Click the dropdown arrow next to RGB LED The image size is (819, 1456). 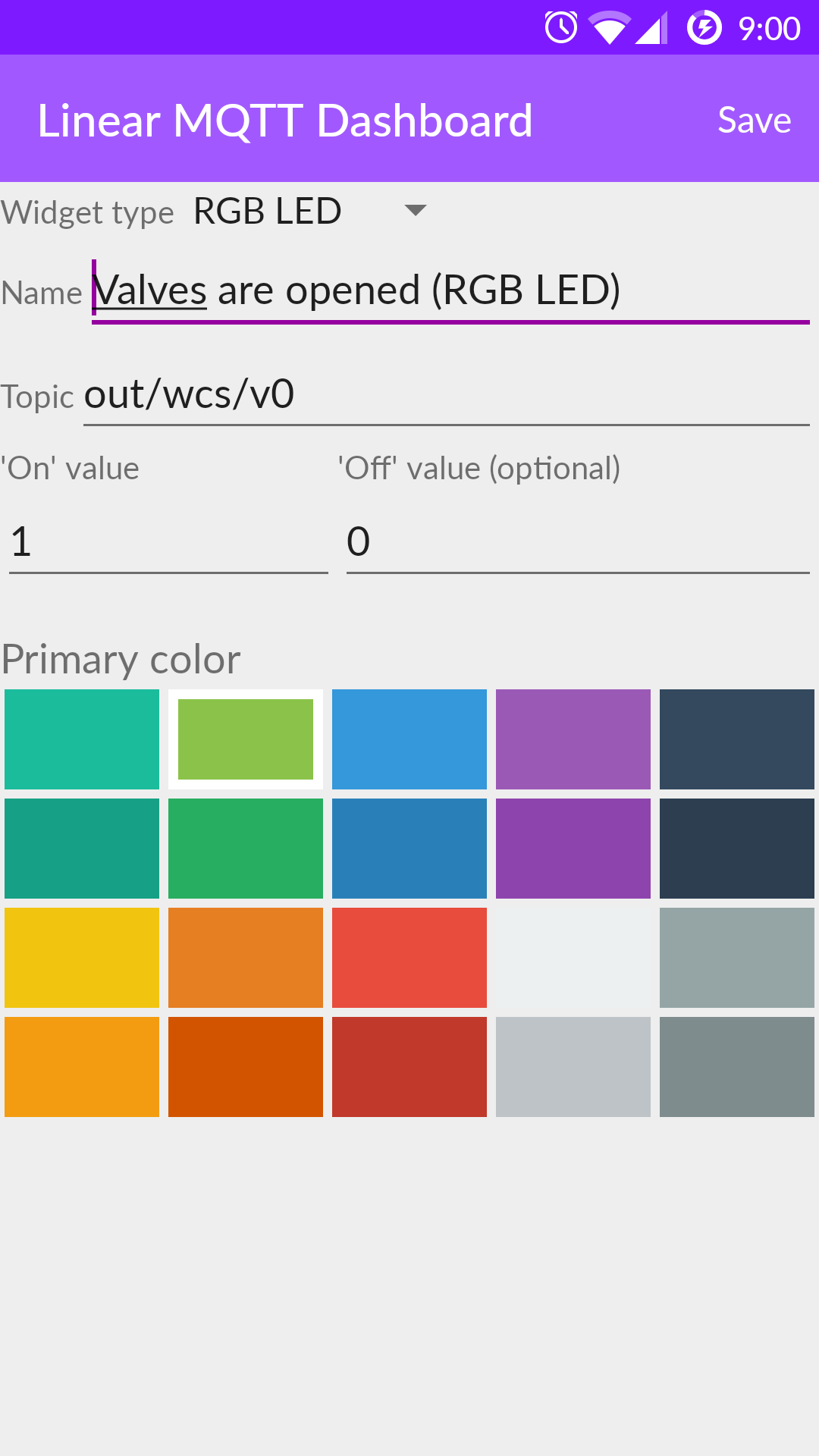[416, 210]
